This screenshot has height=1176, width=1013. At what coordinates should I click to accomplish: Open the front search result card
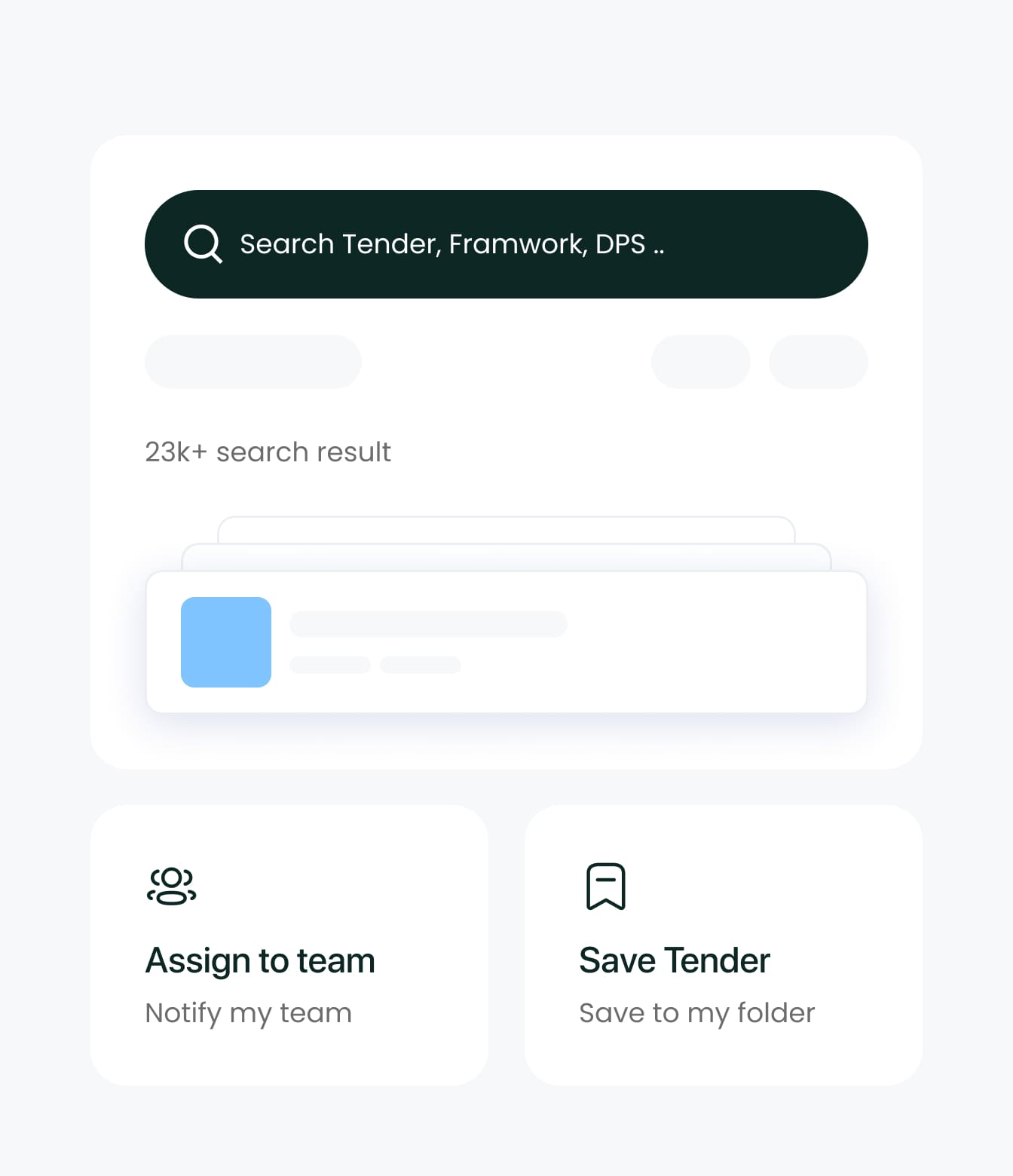pos(506,642)
